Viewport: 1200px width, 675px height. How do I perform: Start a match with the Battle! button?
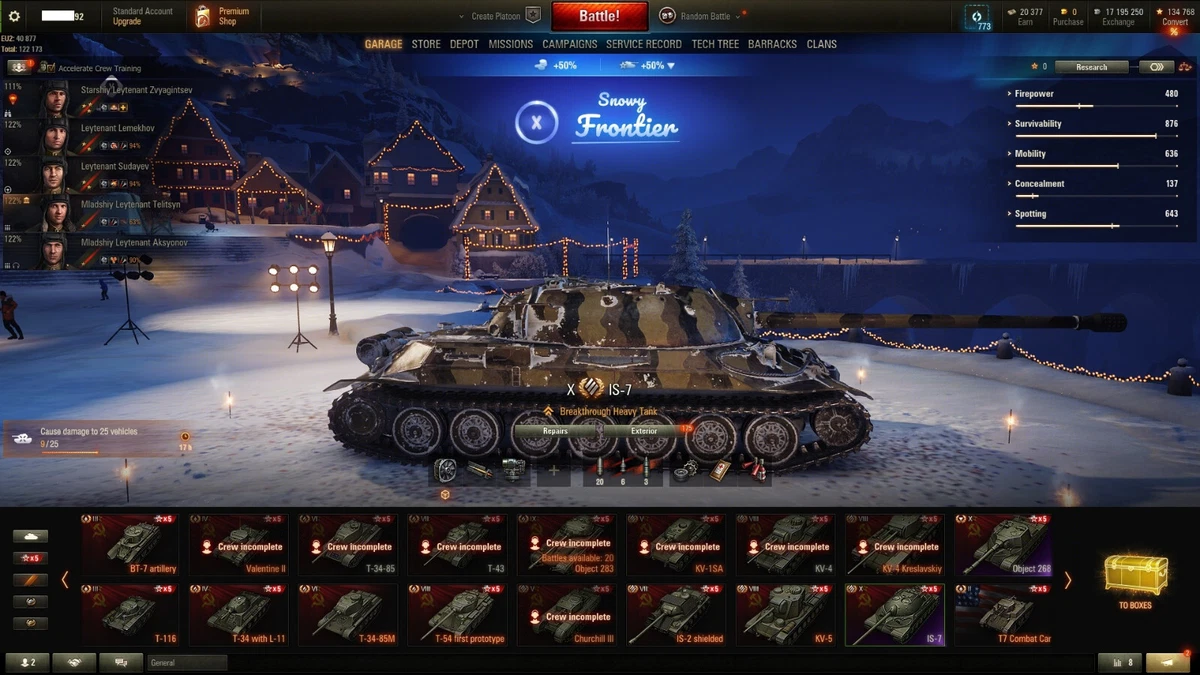tap(599, 16)
